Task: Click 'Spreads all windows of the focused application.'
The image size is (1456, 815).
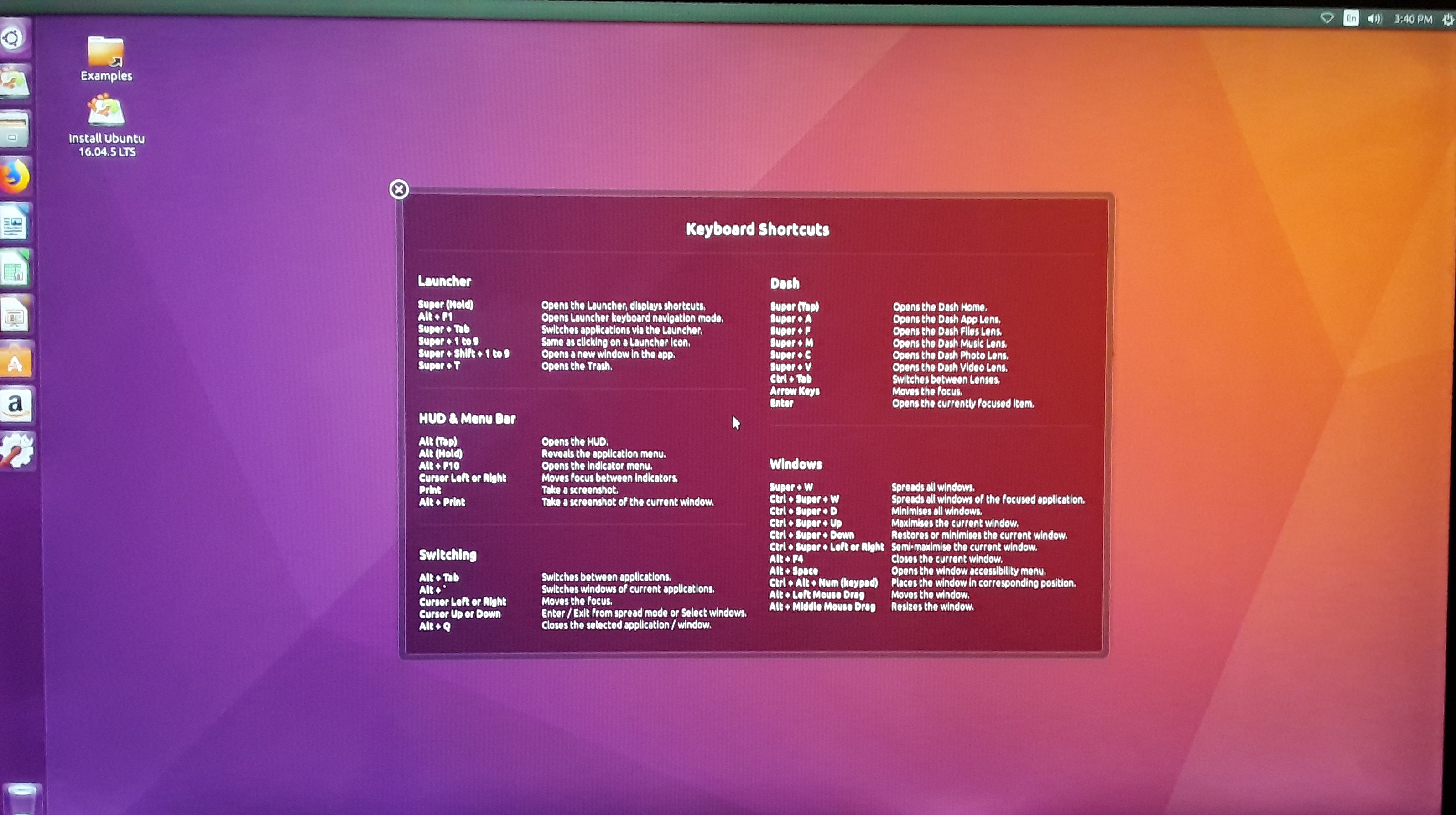Action: (x=988, y=499)
